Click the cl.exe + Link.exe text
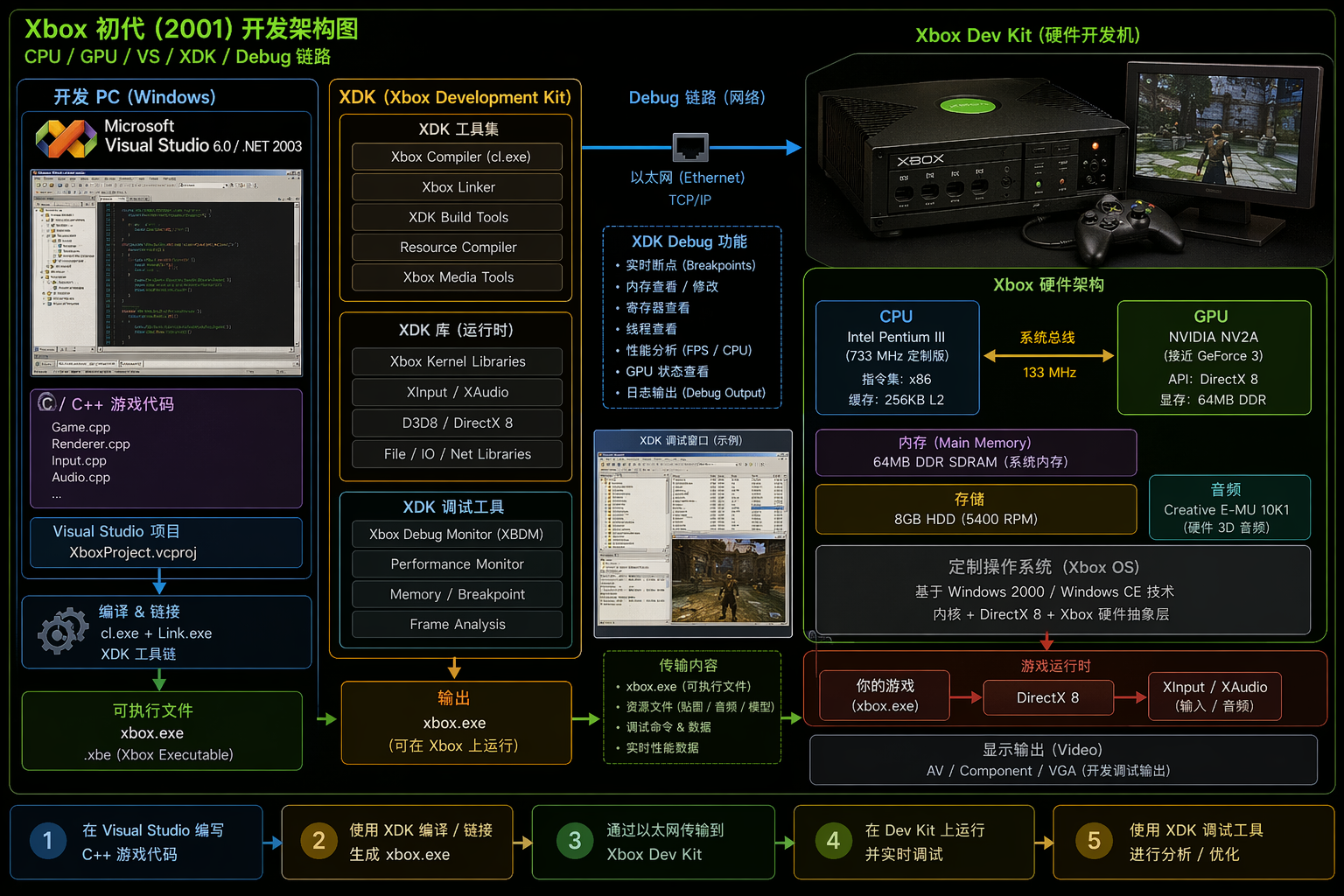The height and width of the screenshot is (896, 1344). 156,633
